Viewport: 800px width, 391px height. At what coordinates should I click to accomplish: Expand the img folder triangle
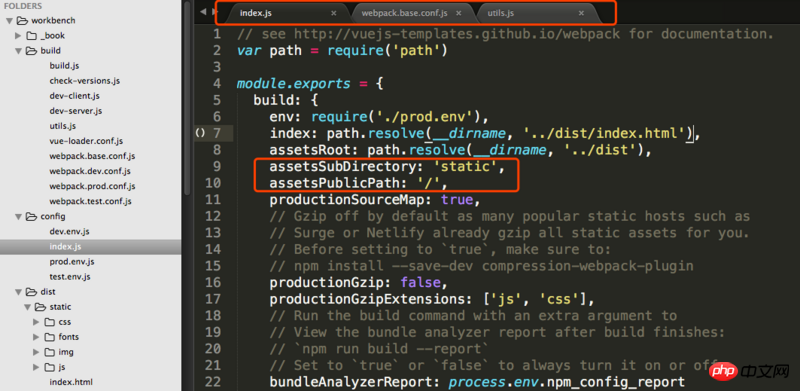(x=36, y=352)
